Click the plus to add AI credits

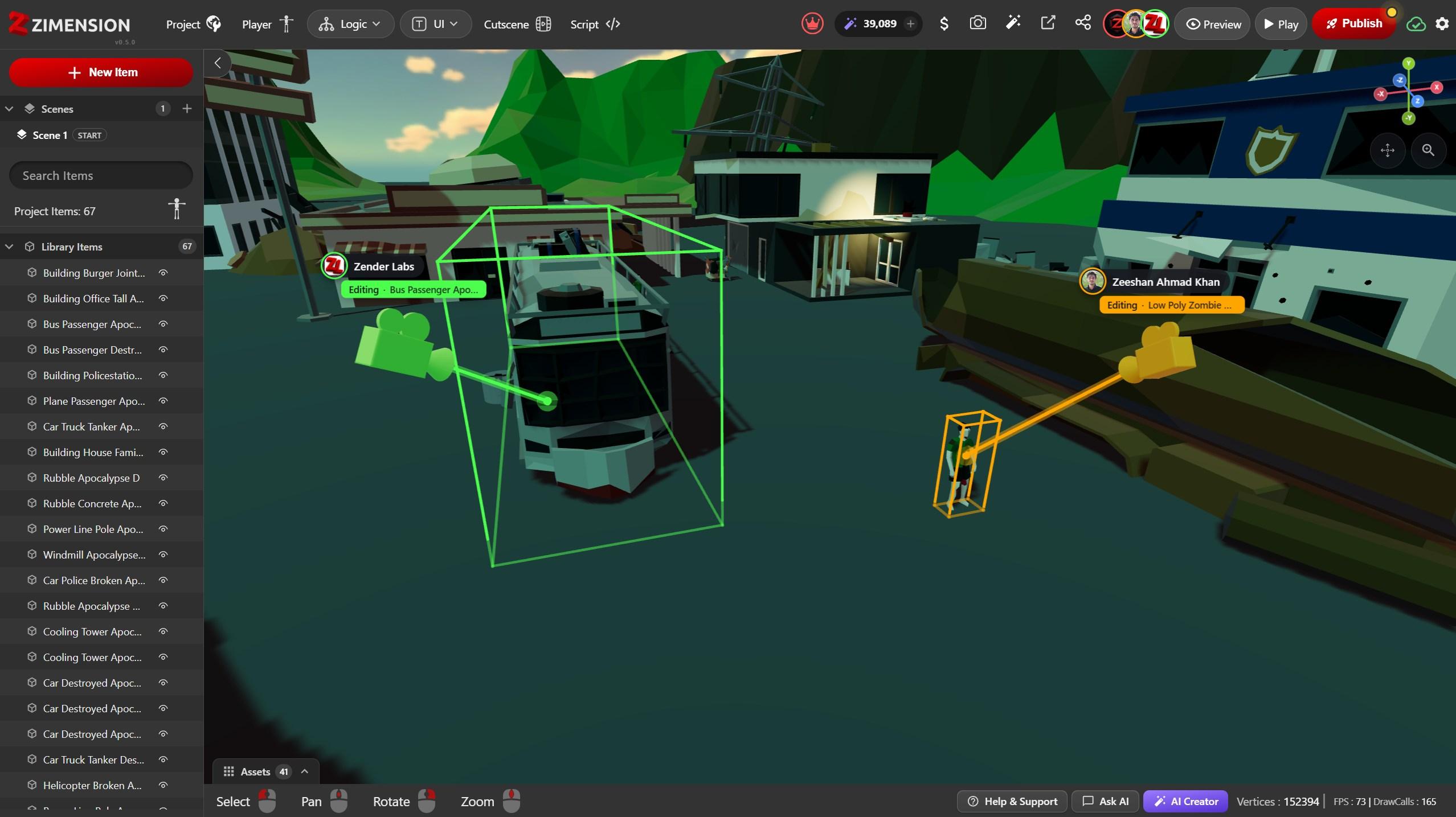click(910, 24)
